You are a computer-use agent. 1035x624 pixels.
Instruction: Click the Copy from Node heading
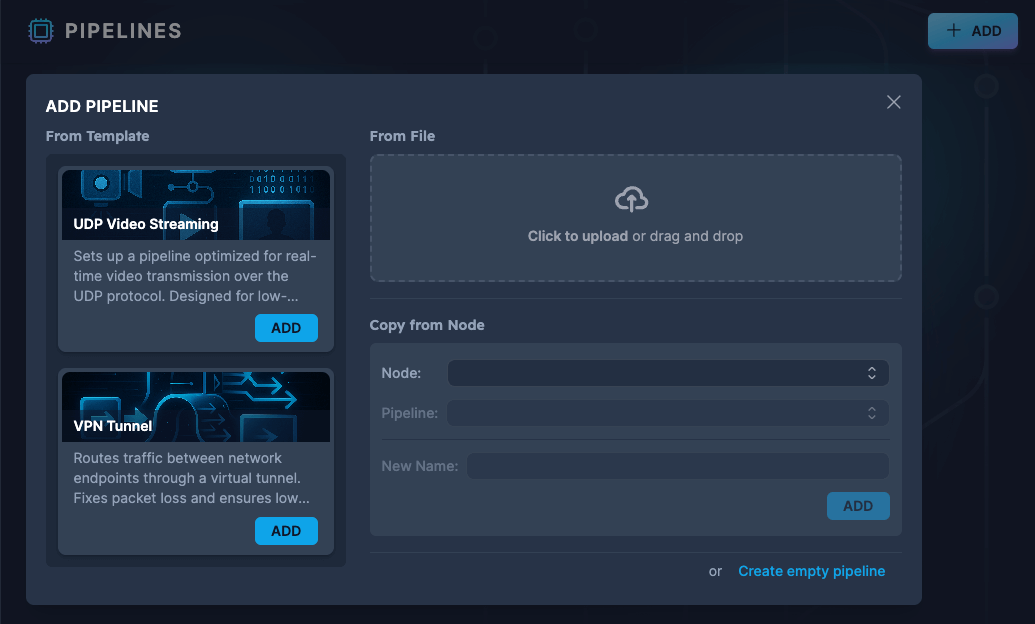pos(427,325)
